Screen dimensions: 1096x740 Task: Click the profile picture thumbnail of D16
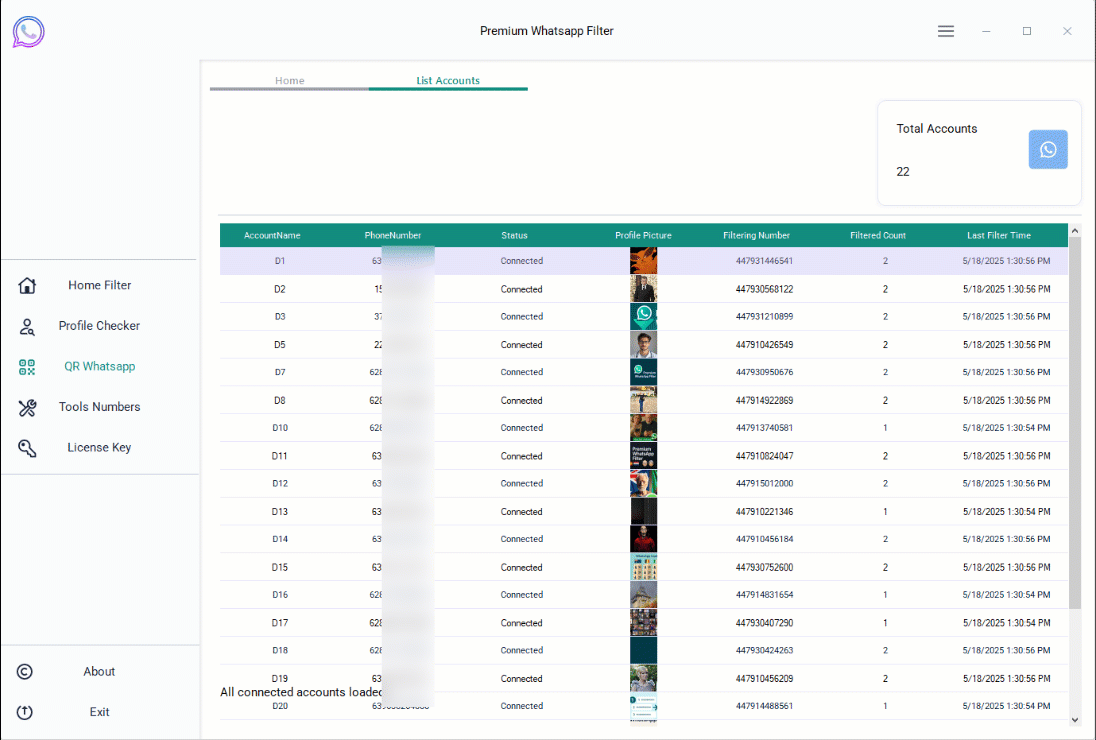click(643, 595)
